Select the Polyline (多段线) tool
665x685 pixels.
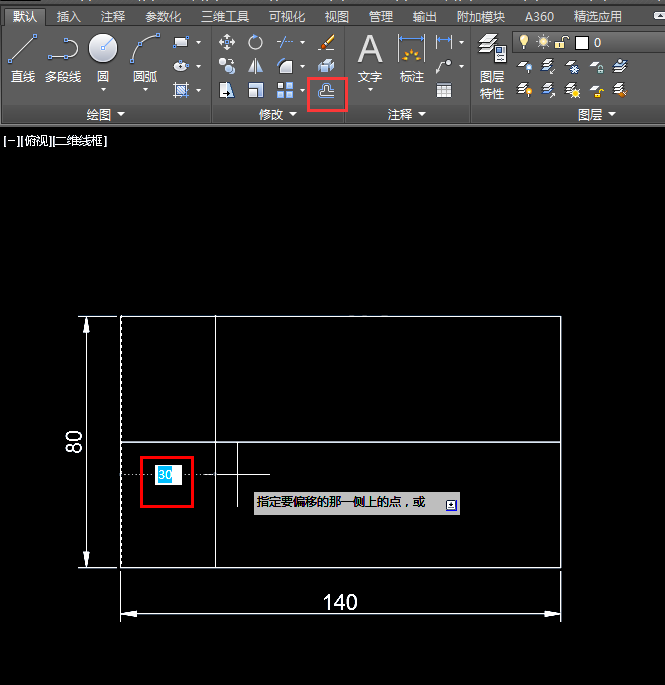(63, 58)
